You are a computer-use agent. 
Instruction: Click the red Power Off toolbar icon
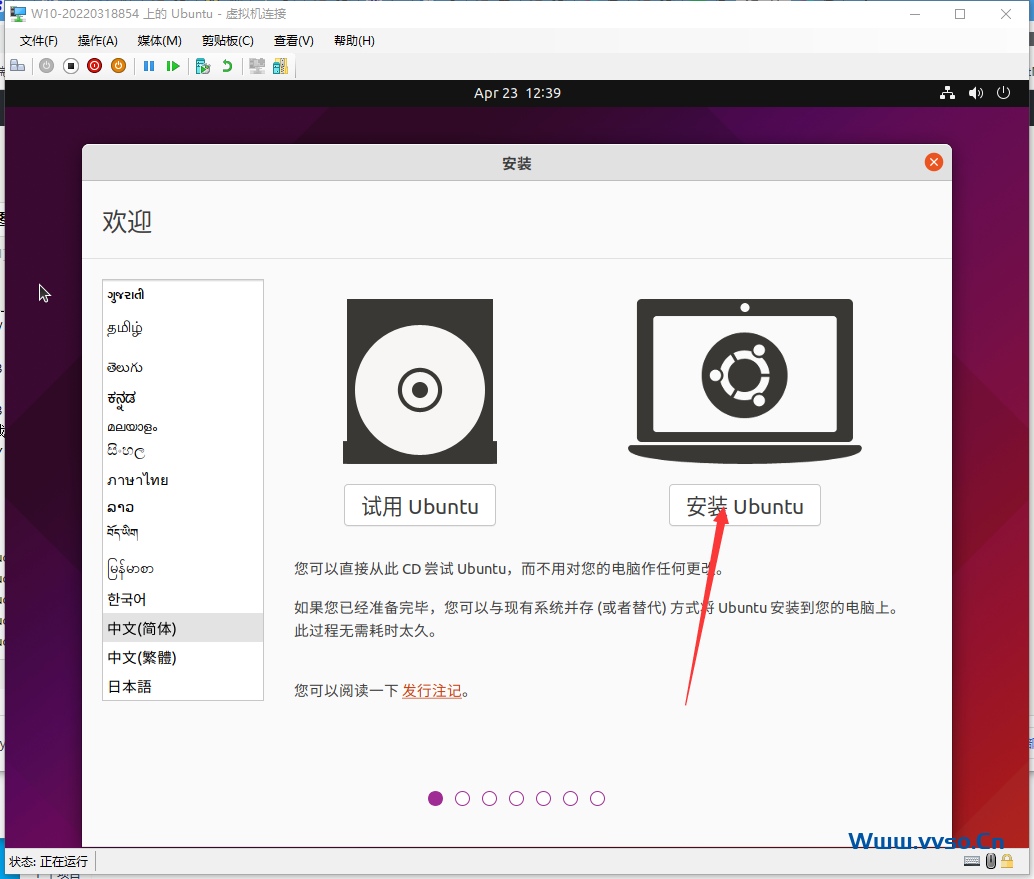click(94, 65)
